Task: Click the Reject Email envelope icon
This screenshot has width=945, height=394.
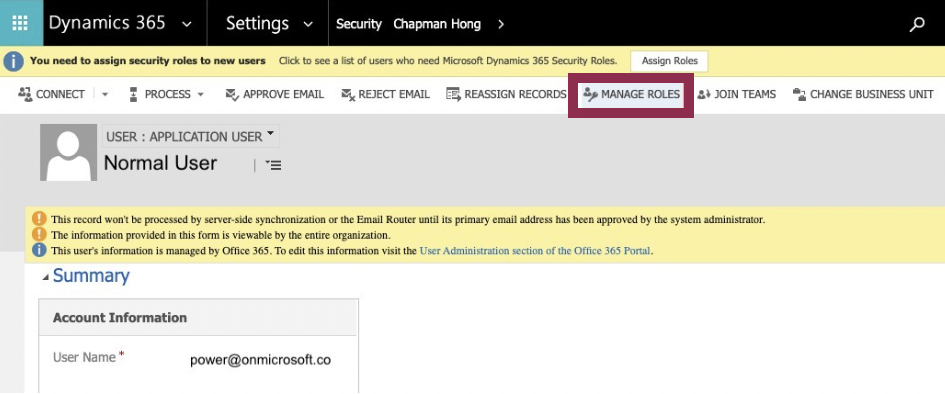Action: click(x=348, y=95)
